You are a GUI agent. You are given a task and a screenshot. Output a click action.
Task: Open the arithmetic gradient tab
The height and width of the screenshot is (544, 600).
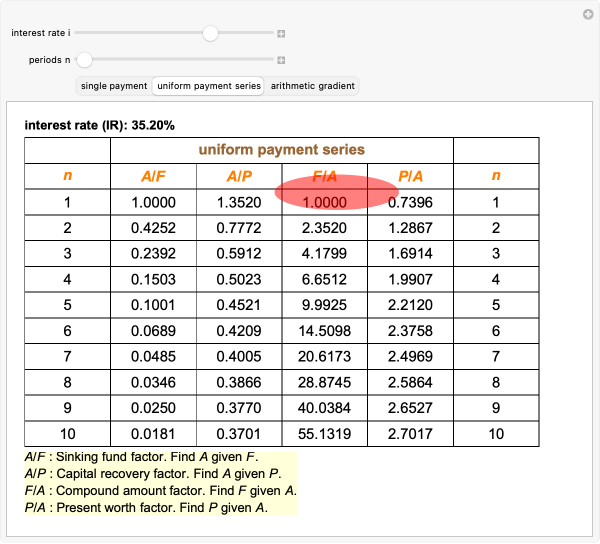312,86
